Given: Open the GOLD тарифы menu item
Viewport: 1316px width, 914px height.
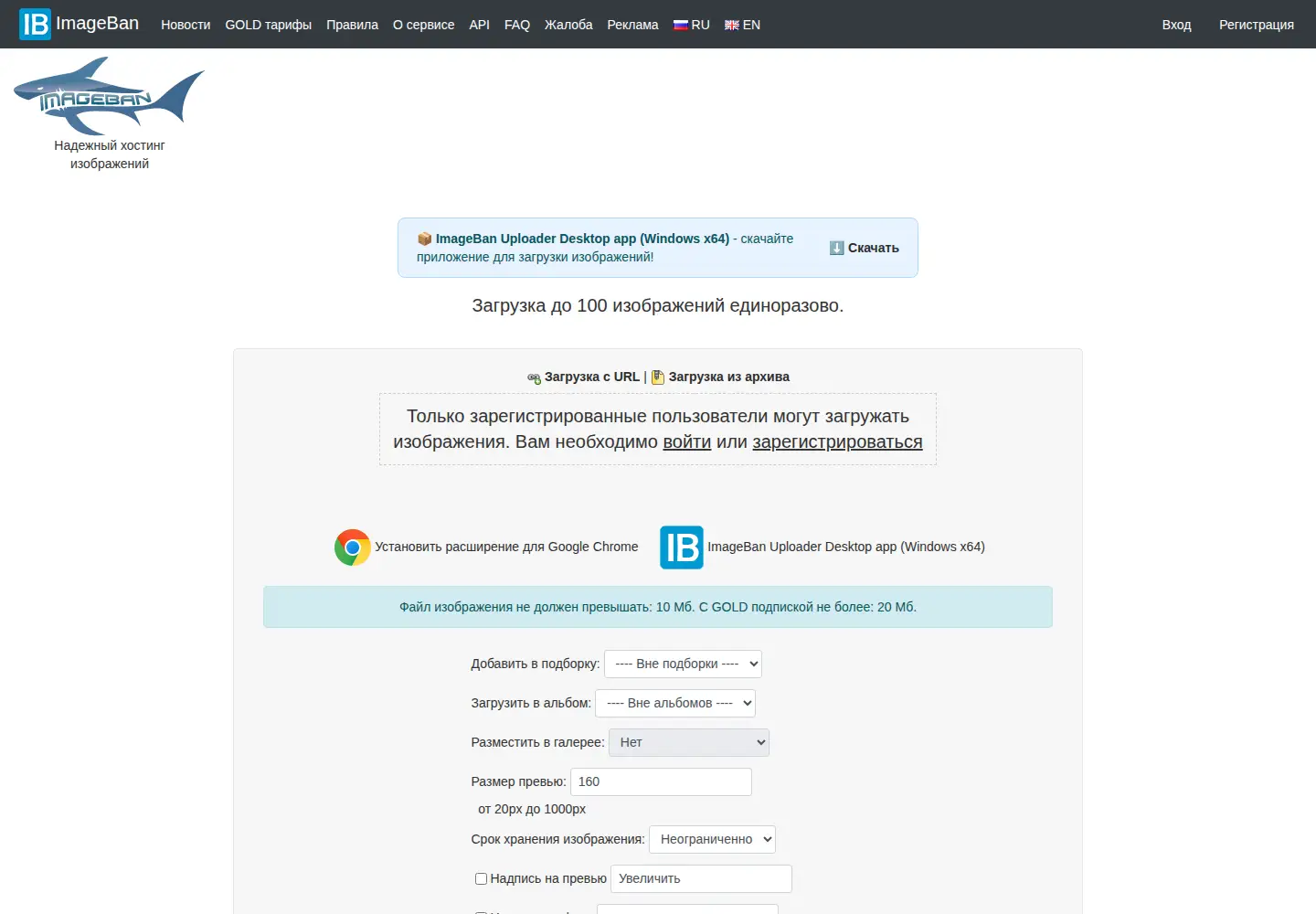Looking at the screenshot, I should (x=269, y=25).
